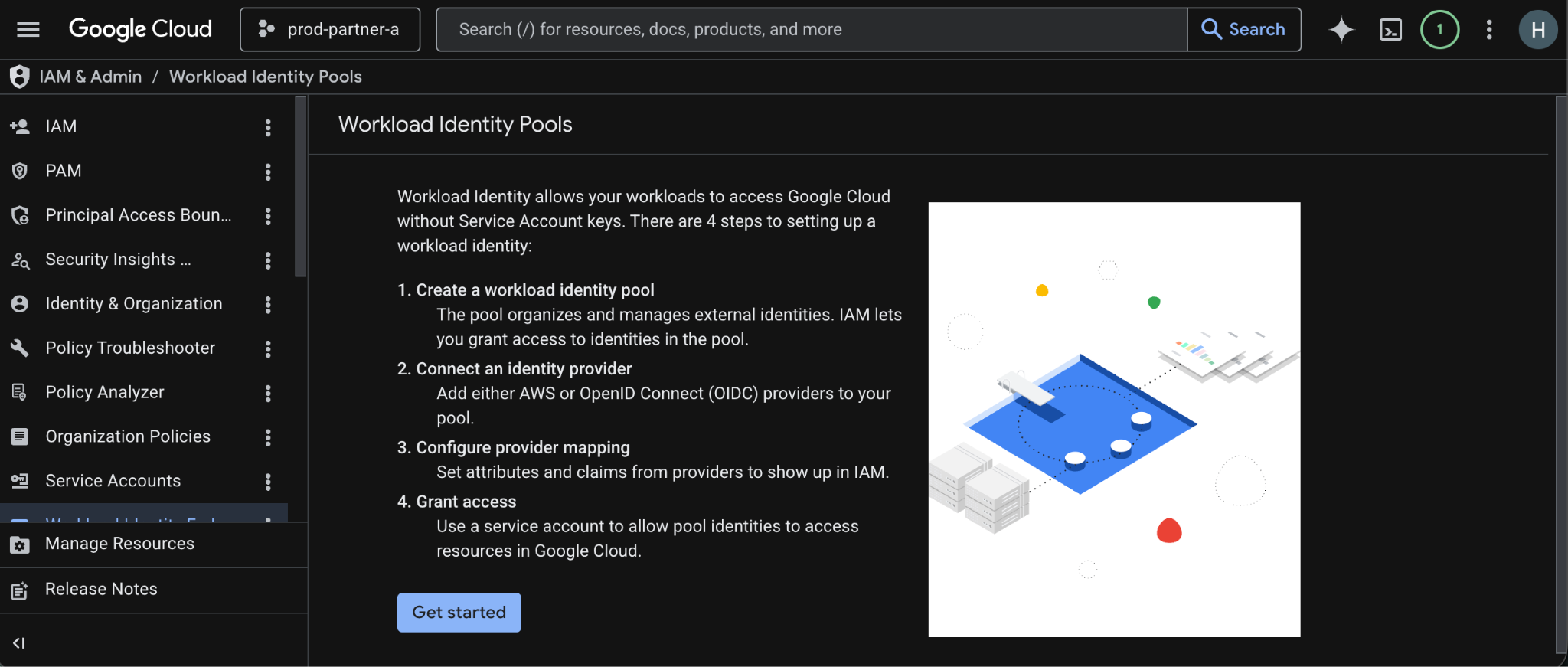Open more options for Principal Access Boundary
The image size is (1568, 667).
pyautogui.click(x=268, y=216)
